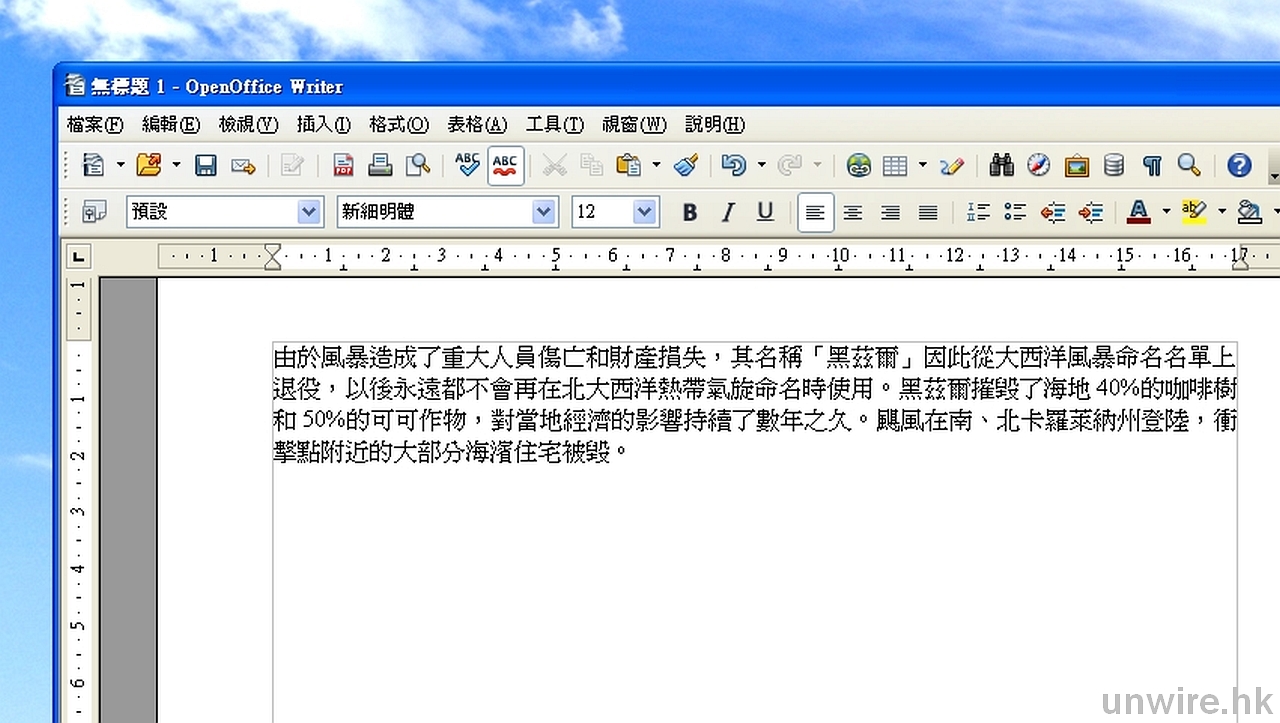Open the Navigator compass icon
Screen dimensions: 1280x723
point(1039,165)
